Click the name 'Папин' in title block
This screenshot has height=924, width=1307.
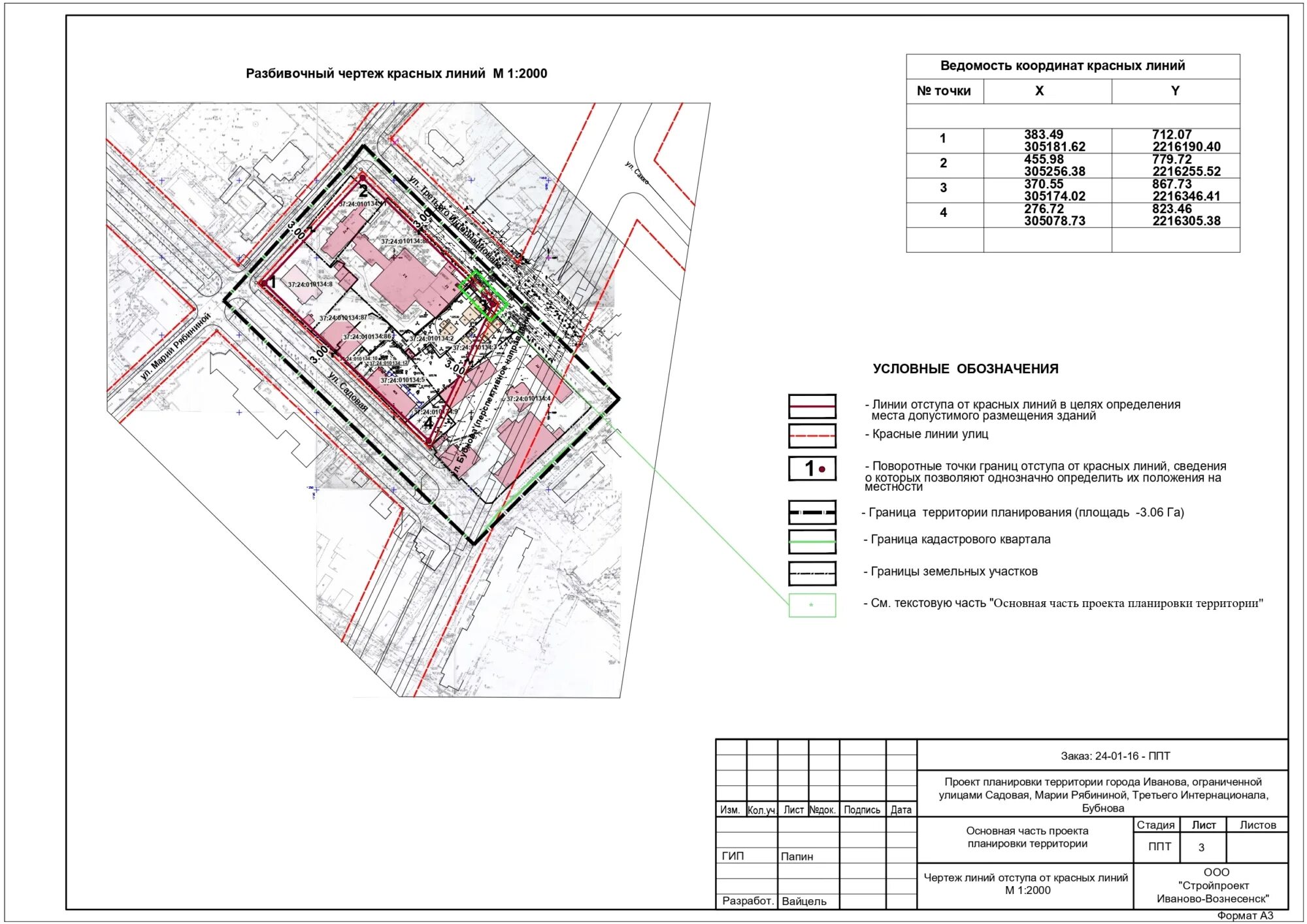click(x=797, y=857)
